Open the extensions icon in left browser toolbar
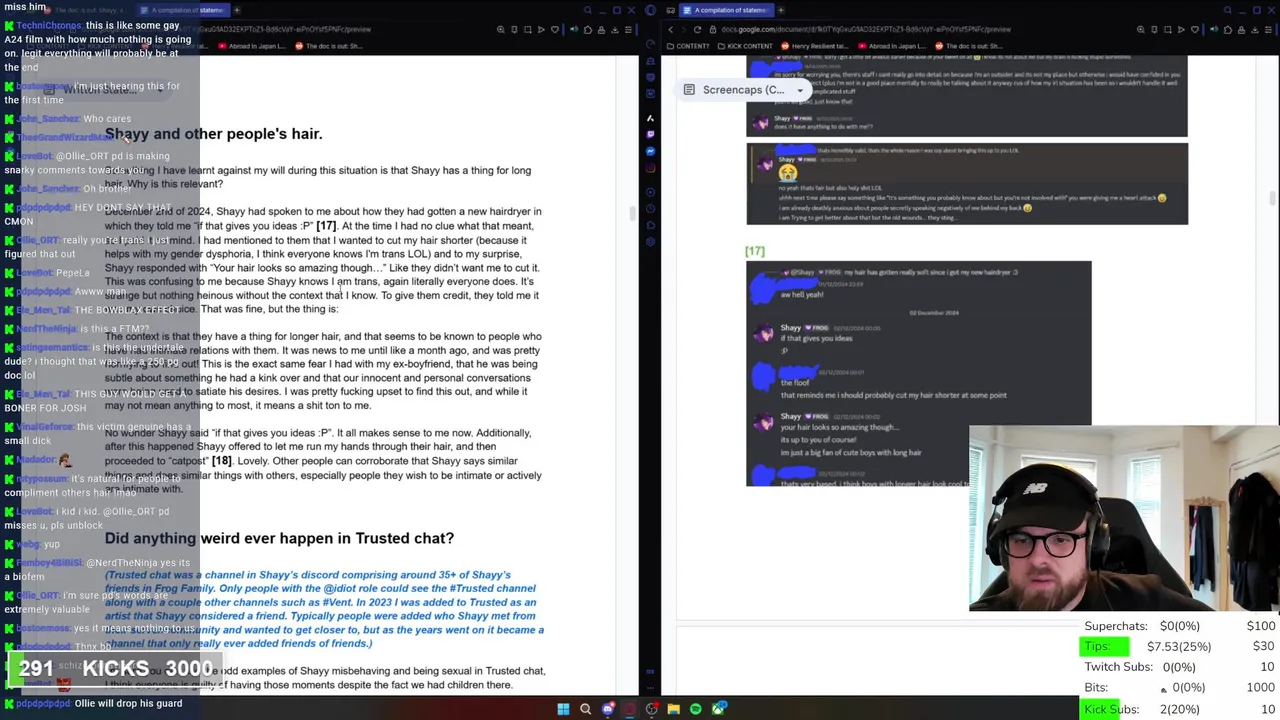The height and width of the screenshot is (720, 1280). coord(588,30)
